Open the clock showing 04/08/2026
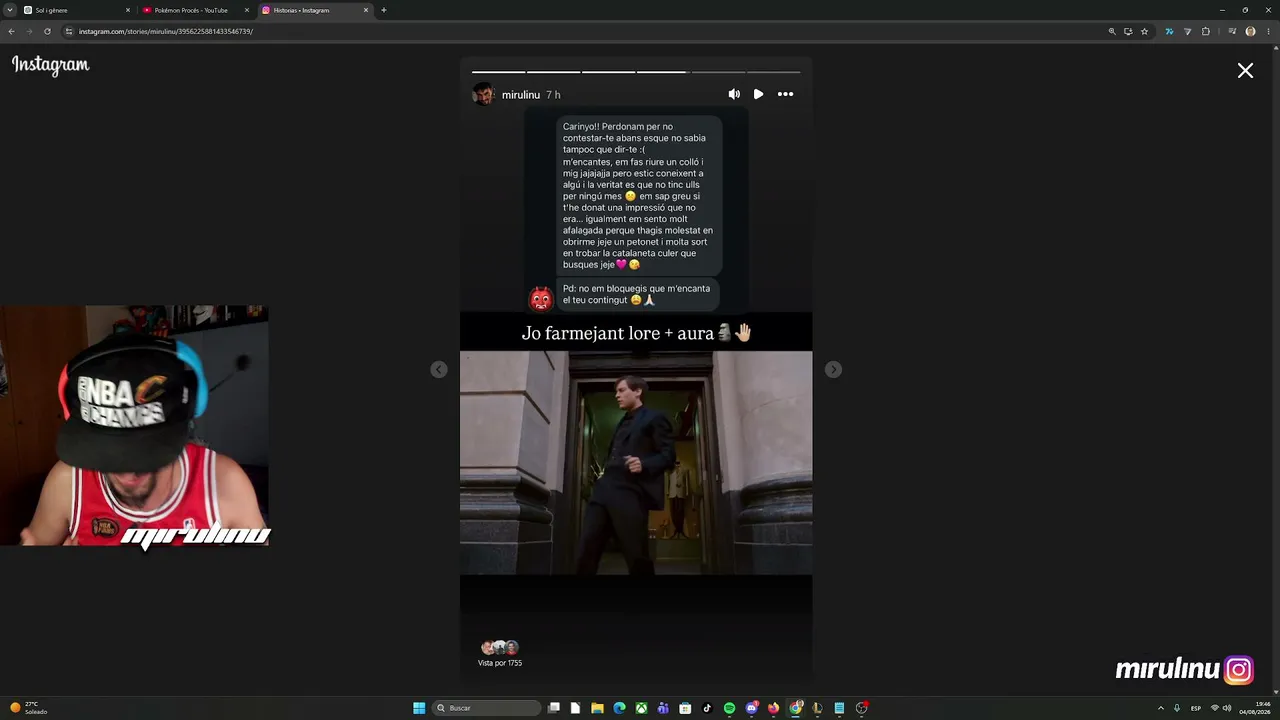Viewport: 1280px width, 720px height. click(1254, 708)
